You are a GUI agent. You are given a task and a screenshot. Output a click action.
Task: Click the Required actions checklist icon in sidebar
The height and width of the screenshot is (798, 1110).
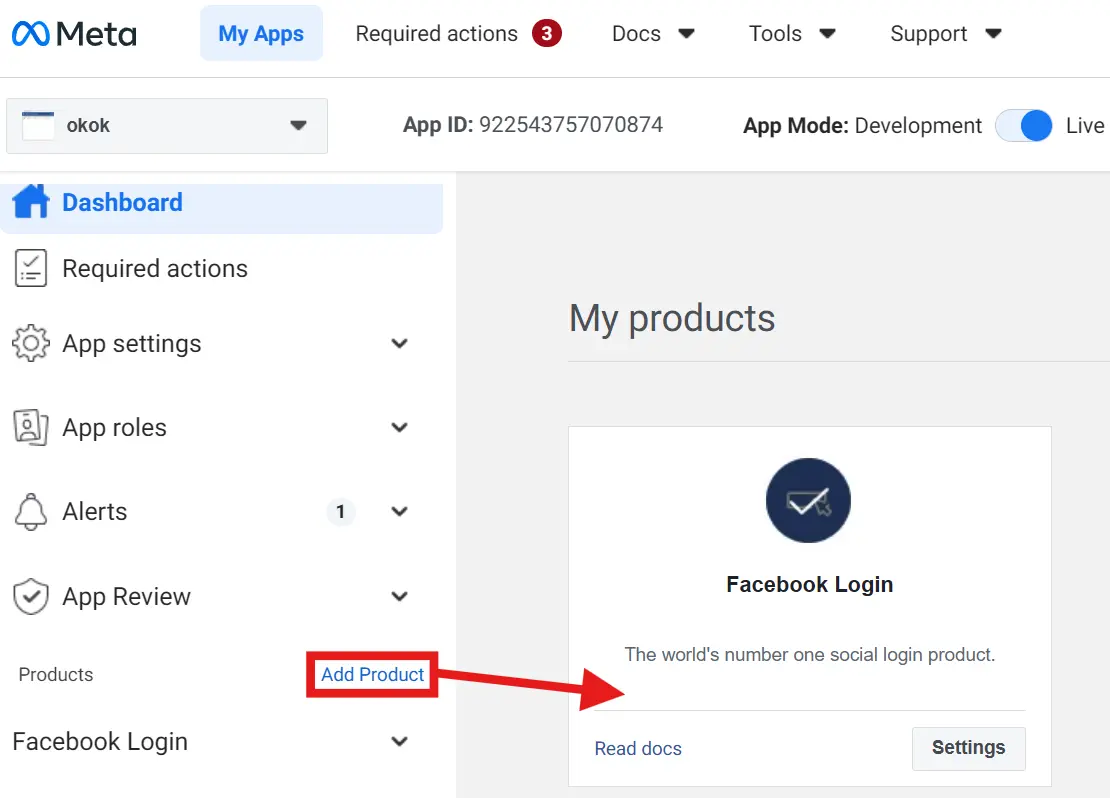click(x=30, y=268)
